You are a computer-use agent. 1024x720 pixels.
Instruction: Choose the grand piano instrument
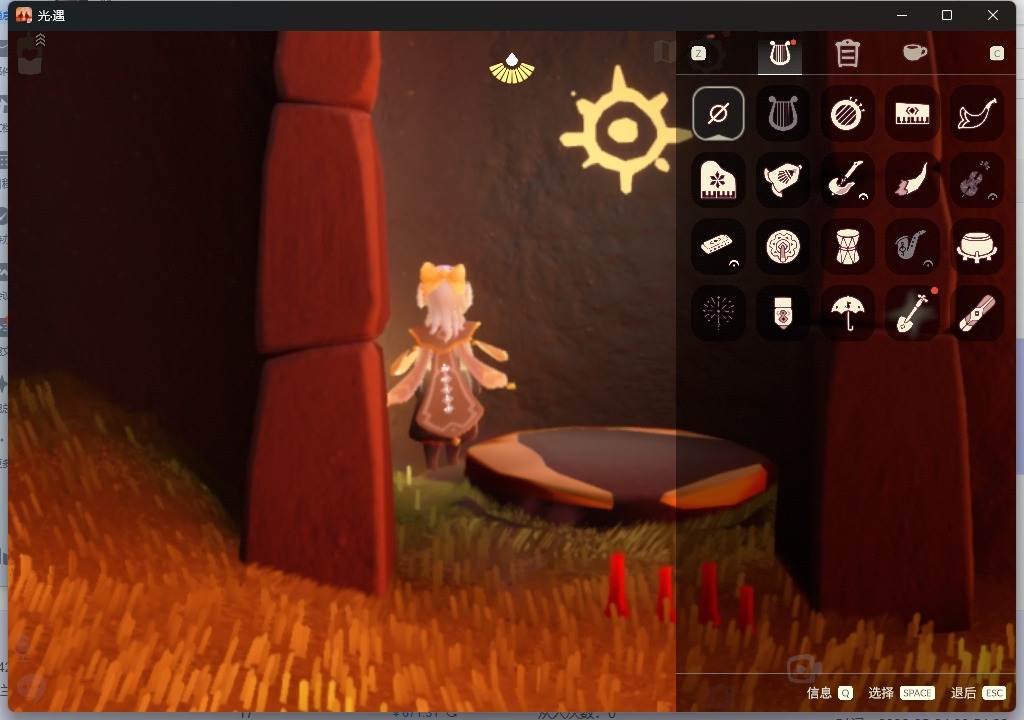tap(718, 180)
